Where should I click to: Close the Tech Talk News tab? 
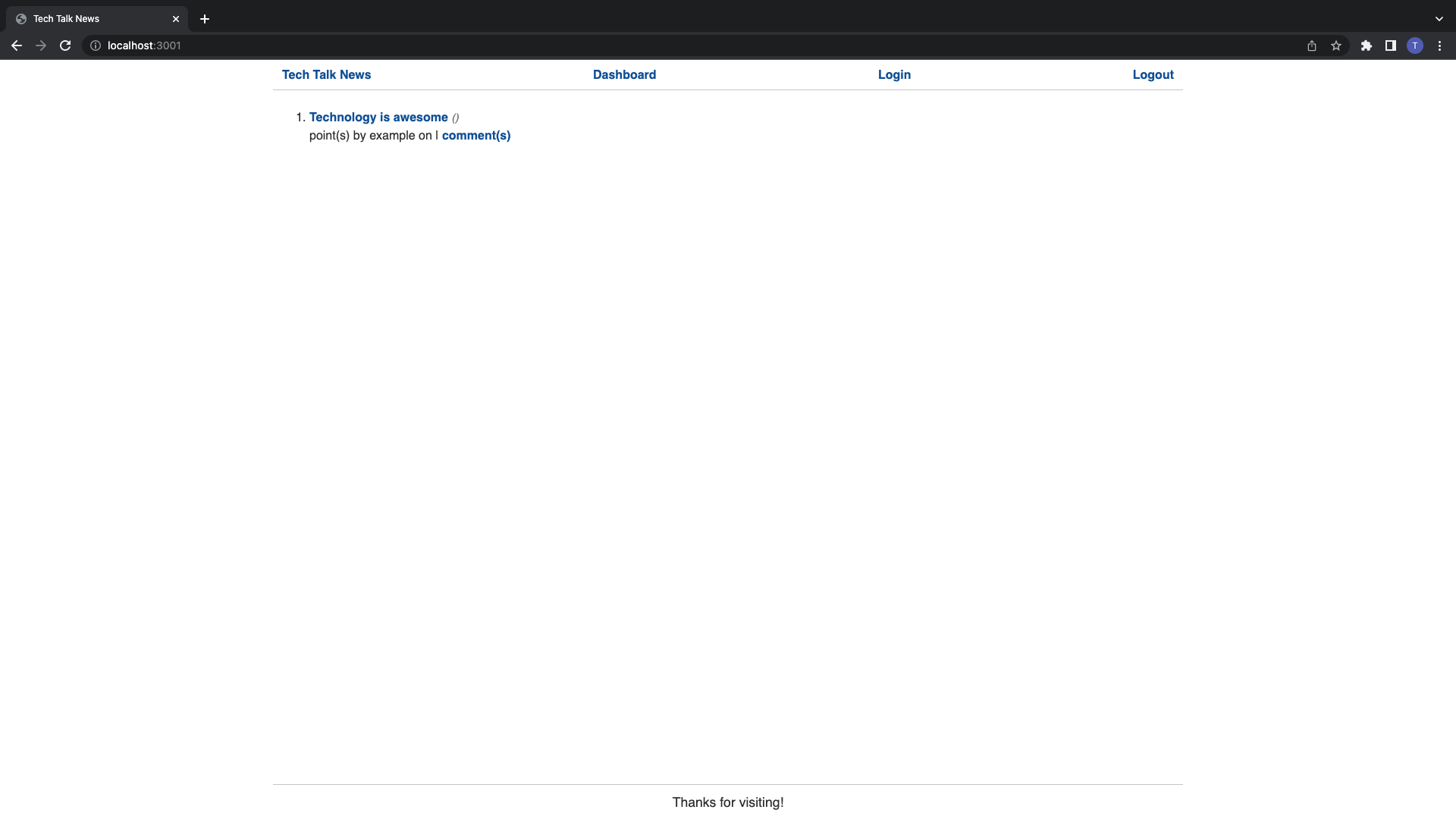click(176, 19)
